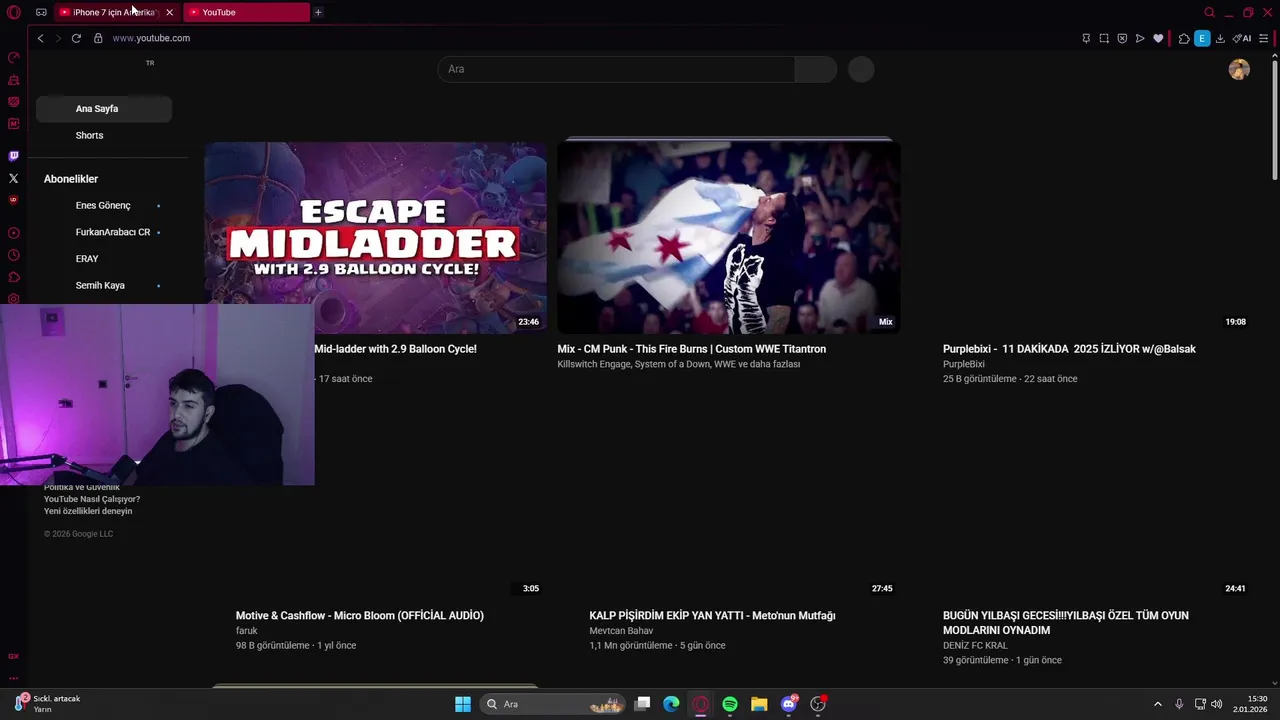Open the browser downloads icon

coord(1220,38)
